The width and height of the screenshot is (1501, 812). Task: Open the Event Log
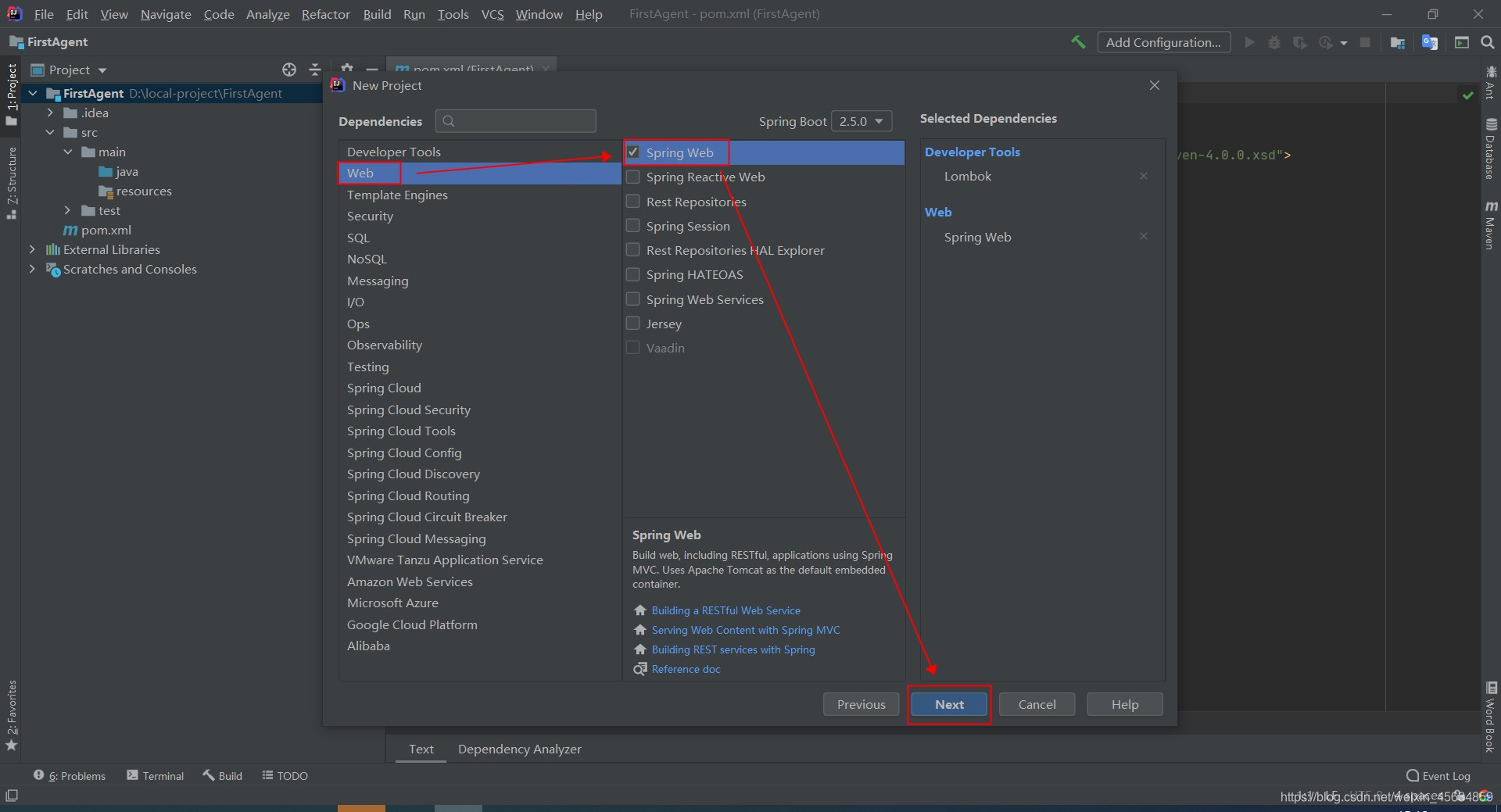[x=1438, y=776]
